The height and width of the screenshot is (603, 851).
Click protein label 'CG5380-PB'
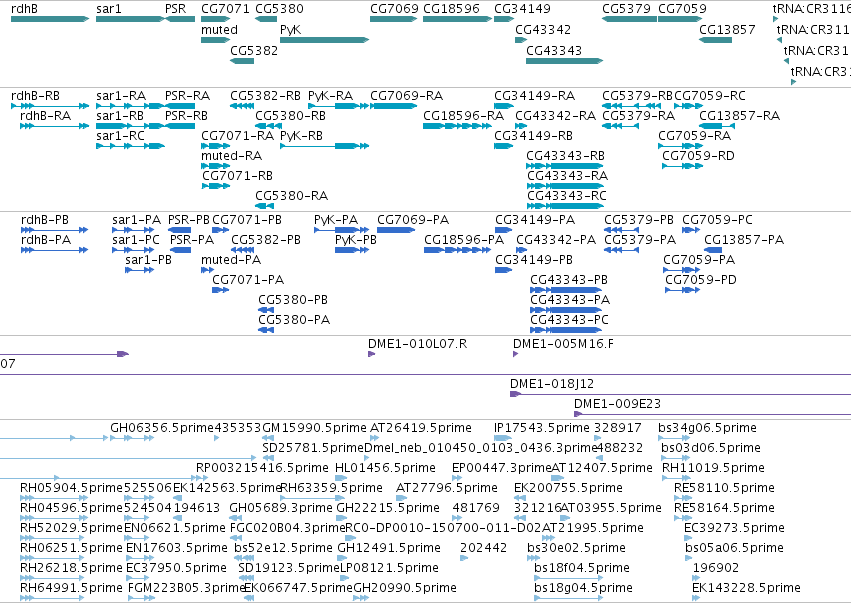(x=293, y=300)
